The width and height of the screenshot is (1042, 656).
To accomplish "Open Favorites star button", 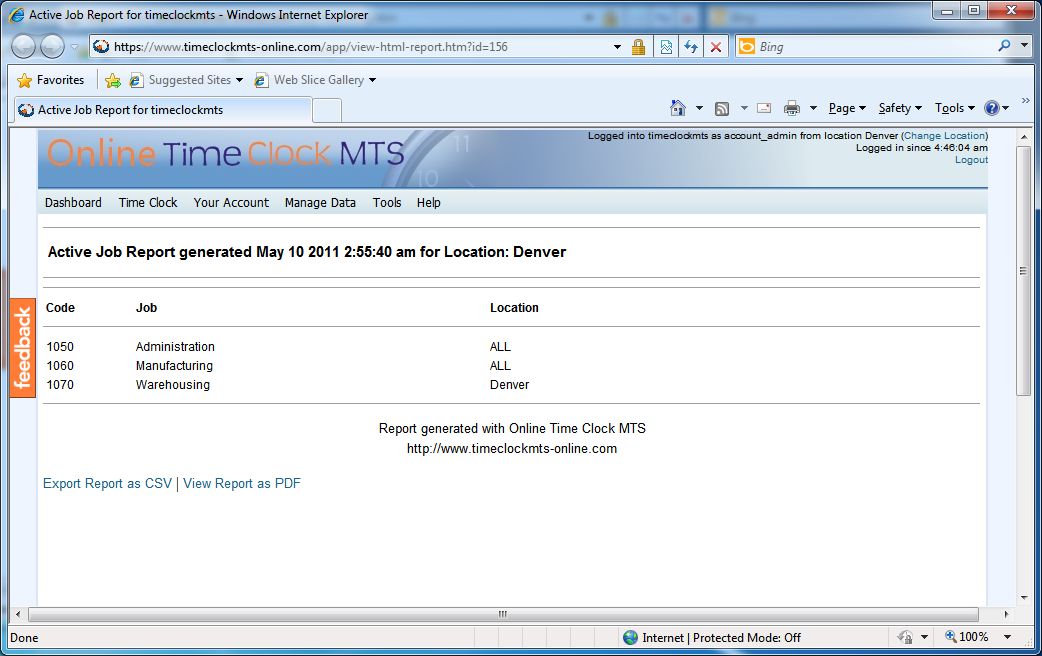I will pos(51,80).
